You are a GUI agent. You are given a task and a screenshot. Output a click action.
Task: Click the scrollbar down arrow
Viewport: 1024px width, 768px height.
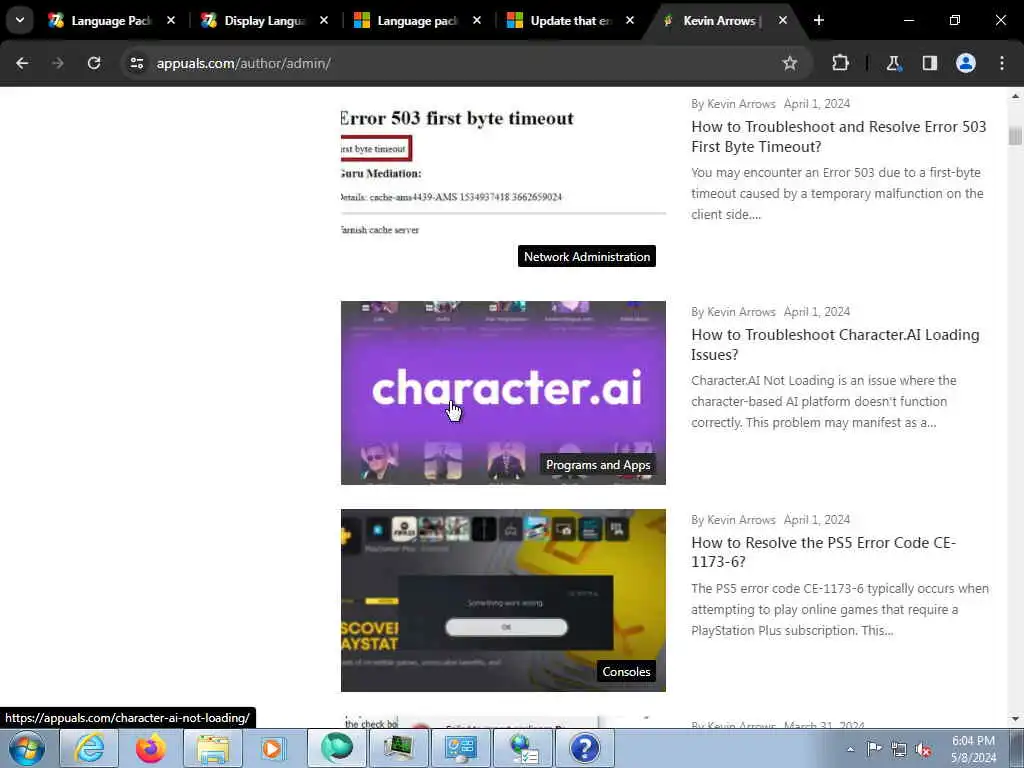click(1015, 719)
